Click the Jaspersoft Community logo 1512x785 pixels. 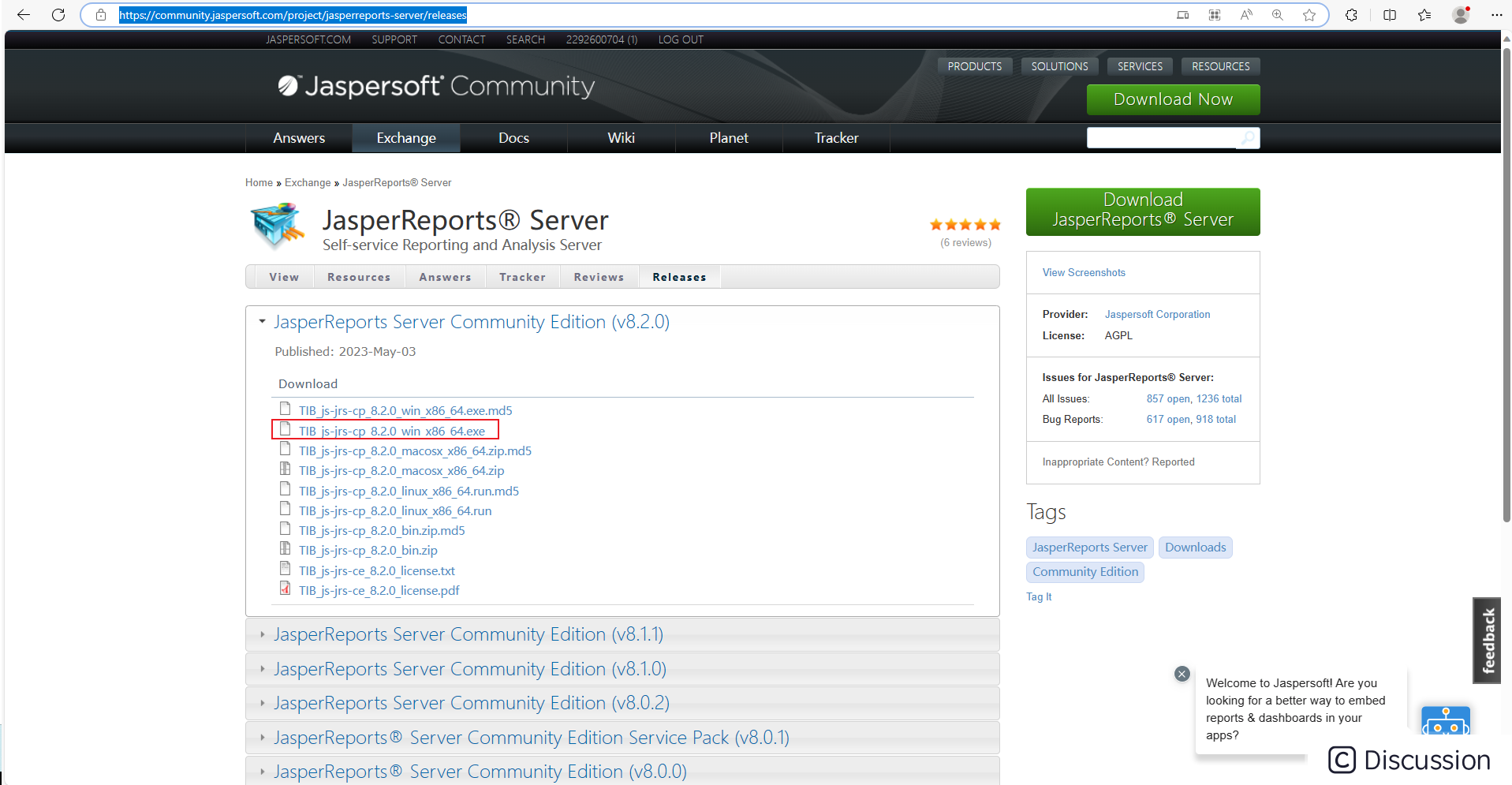click(435, 86)
